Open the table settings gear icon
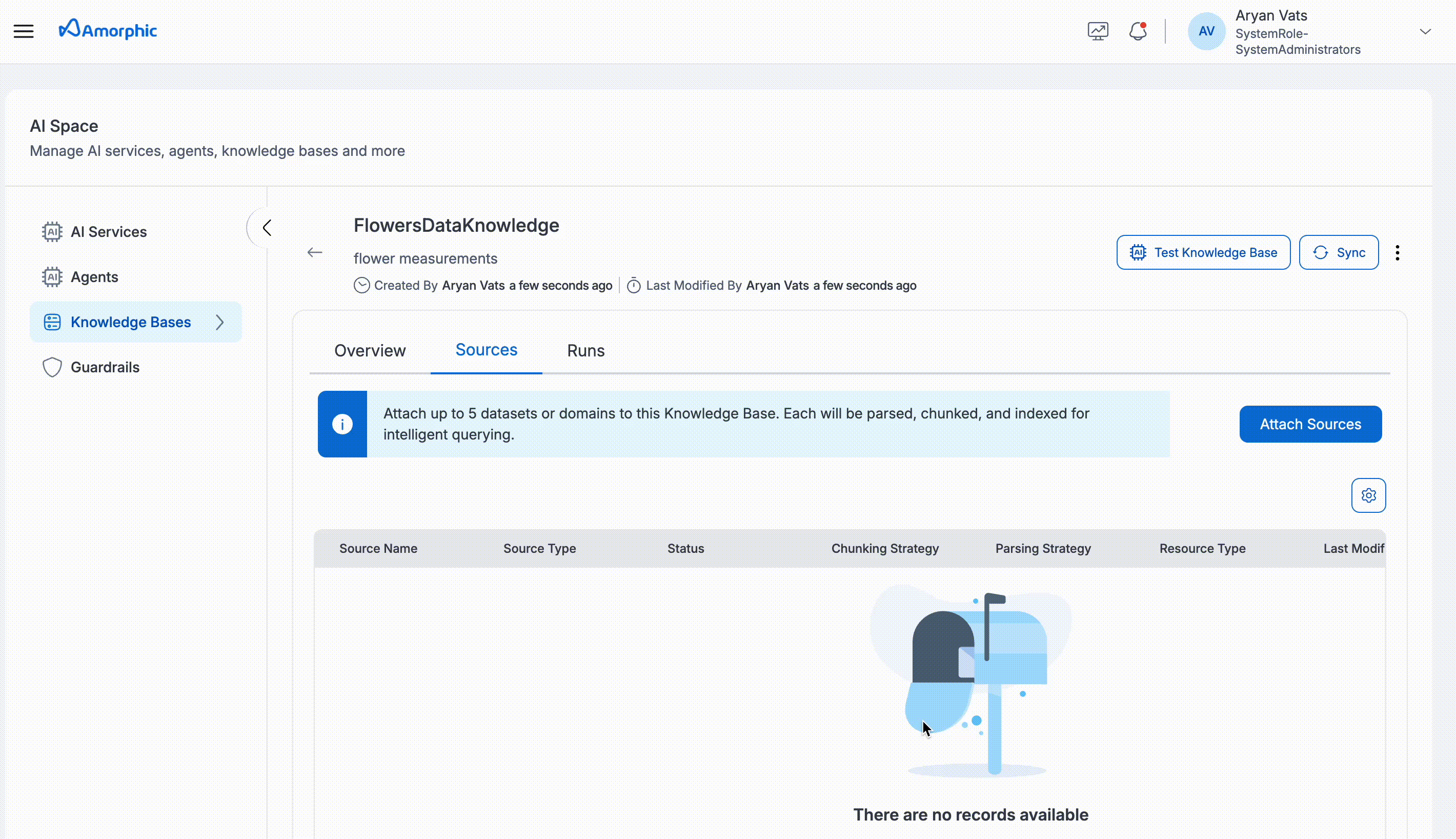The width and height of the screenshot is (1456, 839). click(x=1368, y=495)
